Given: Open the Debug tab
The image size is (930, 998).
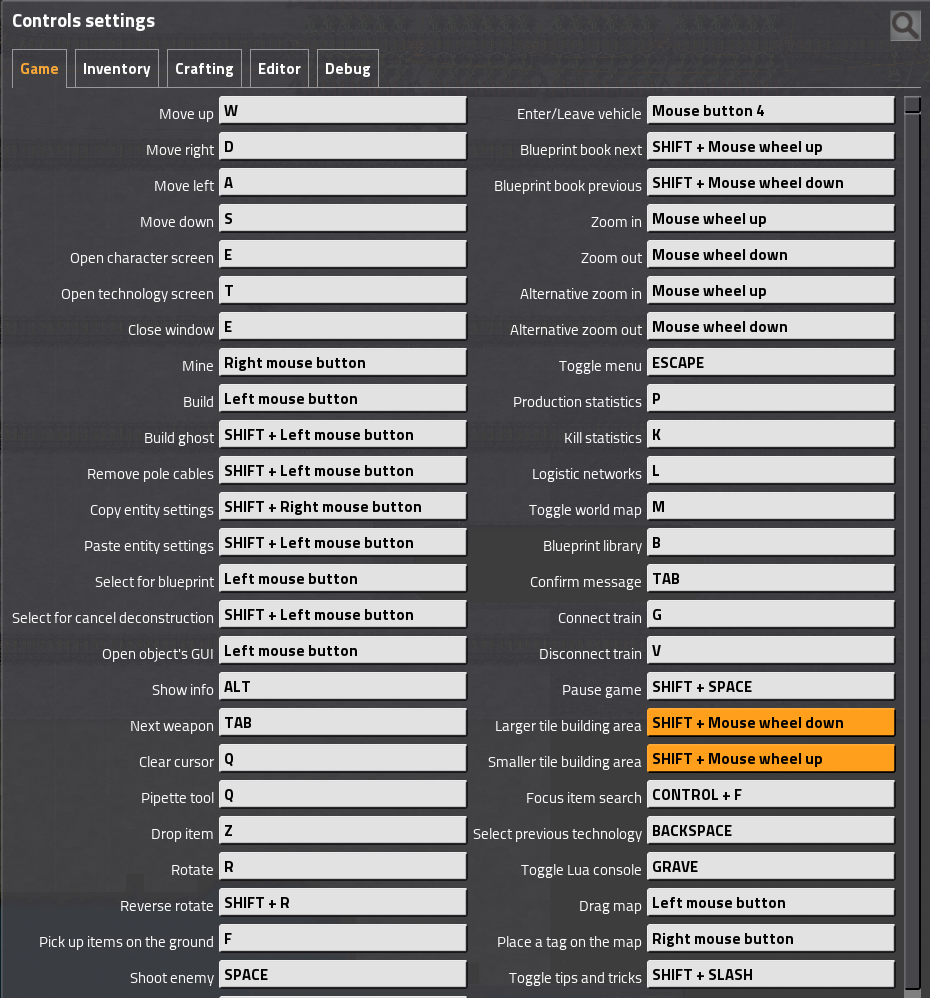Looking at the screenshot, I should 347,69.
